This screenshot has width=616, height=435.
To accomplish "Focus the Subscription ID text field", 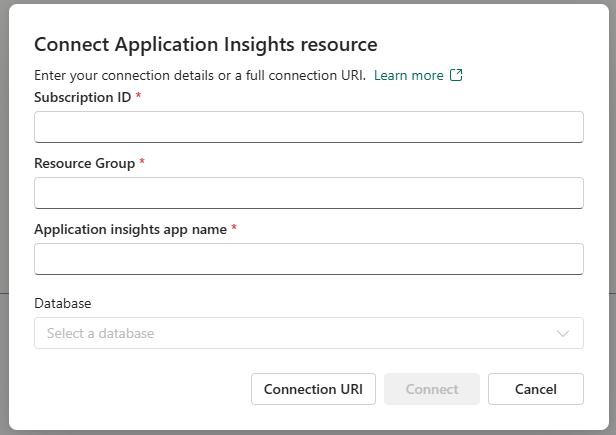I will click(x=308, y=127).
